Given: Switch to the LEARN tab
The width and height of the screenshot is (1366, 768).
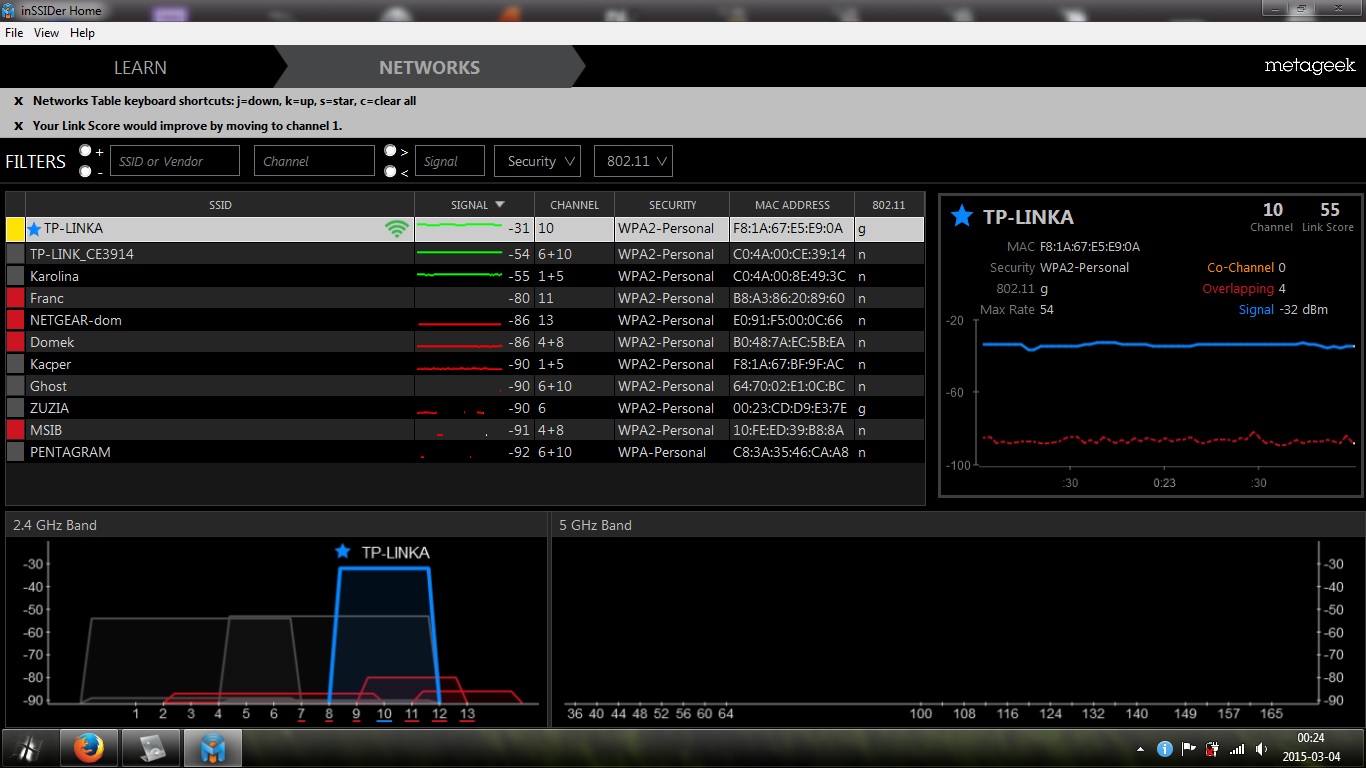Looking at the screenshot, I should [140, 68].
